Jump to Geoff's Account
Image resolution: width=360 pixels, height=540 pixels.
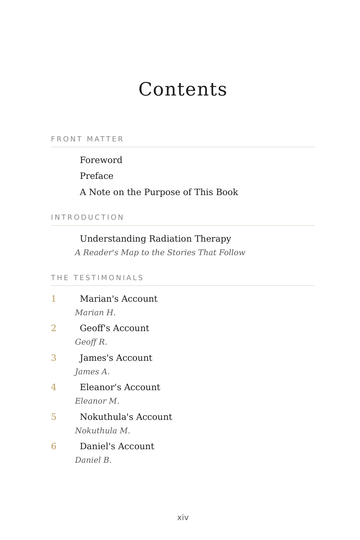(114, 328)
